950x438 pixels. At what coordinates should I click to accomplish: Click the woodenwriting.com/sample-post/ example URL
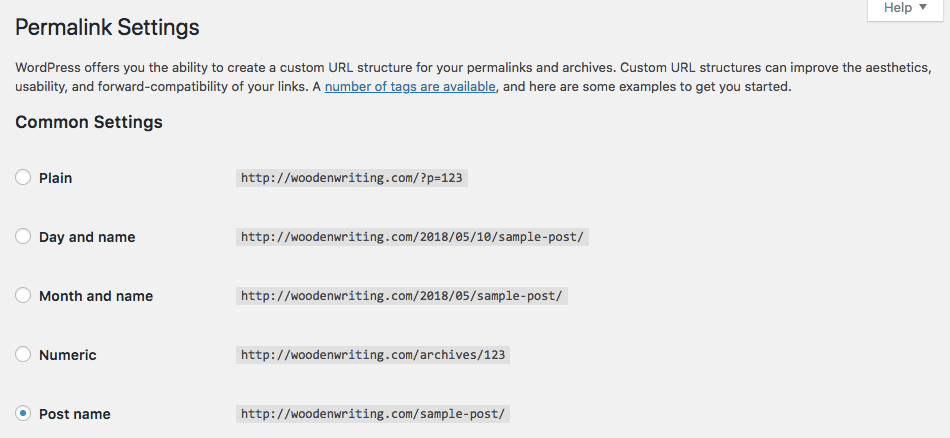point(373,414)
